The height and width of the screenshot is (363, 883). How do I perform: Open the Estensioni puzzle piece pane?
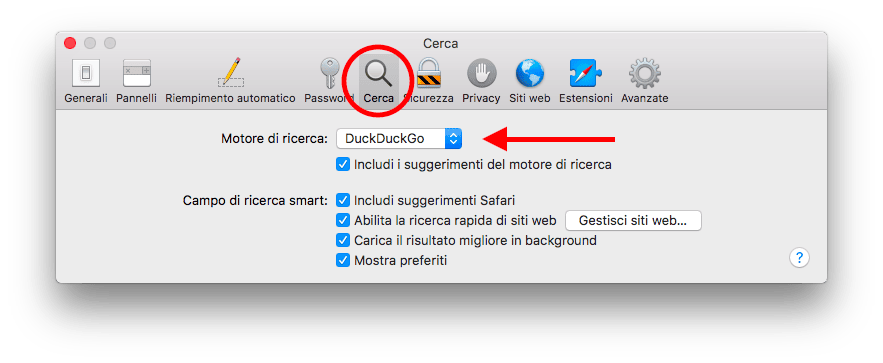point(586,82)
